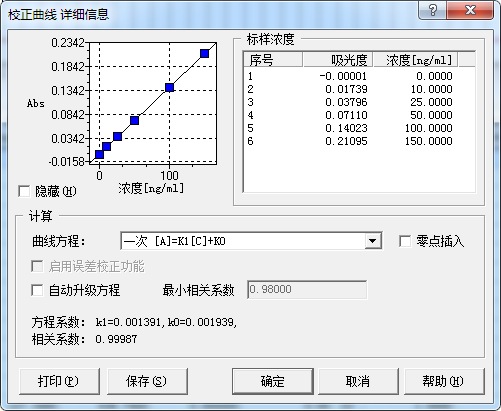Click the help question mark title button

pyautogui.click(x=433, y=10)
